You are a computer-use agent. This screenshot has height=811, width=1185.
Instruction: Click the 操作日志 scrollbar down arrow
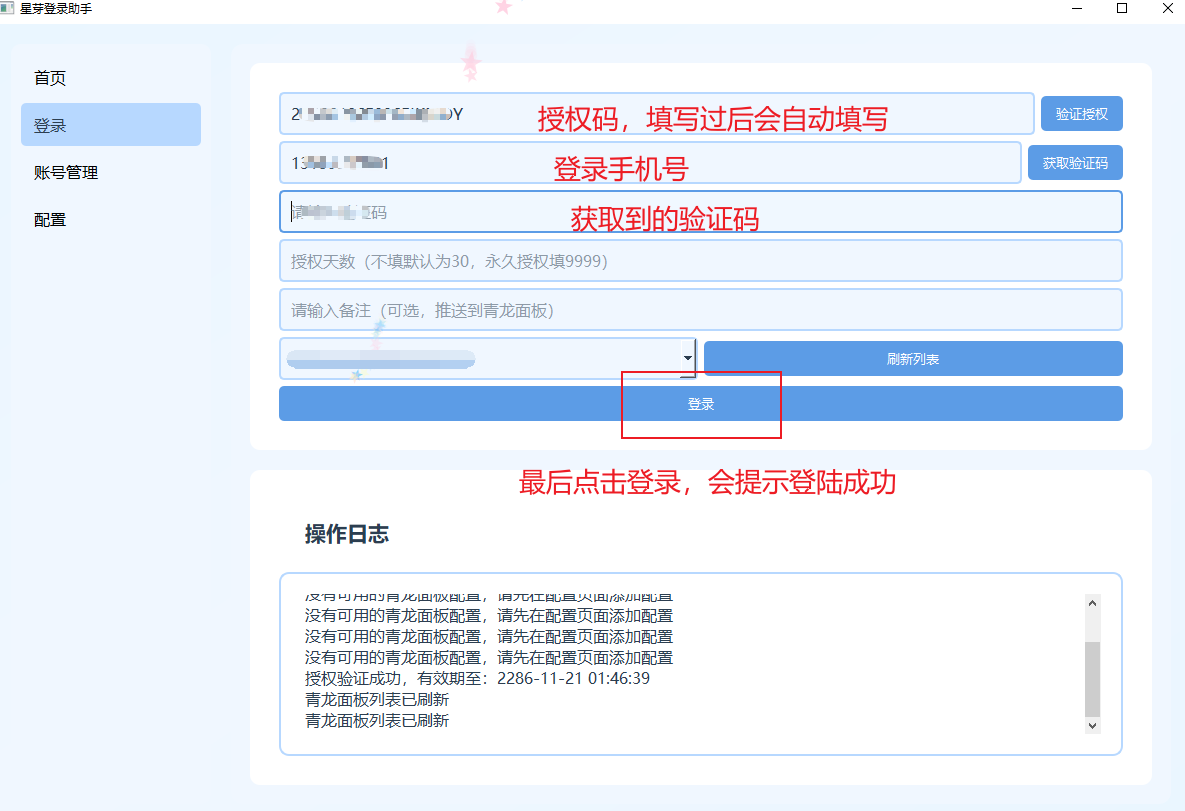(1092, 725)
